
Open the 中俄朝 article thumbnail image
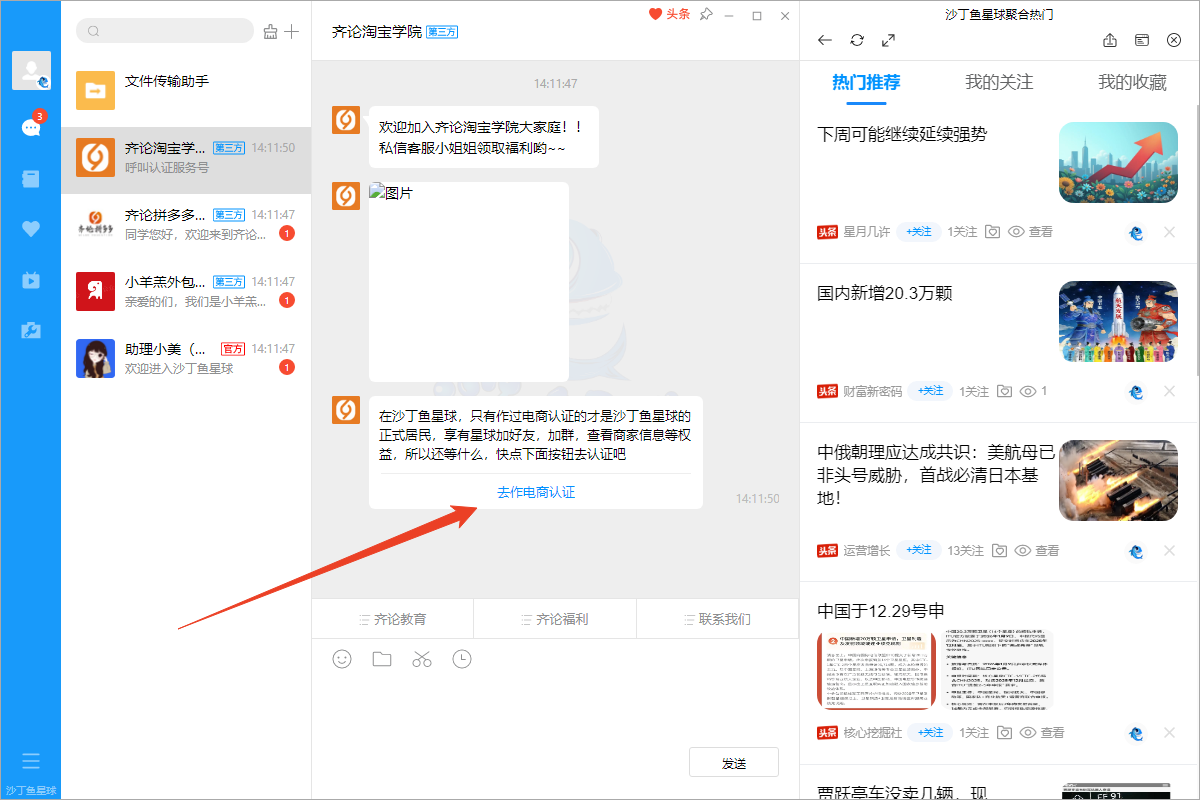tap(1118, 480)
